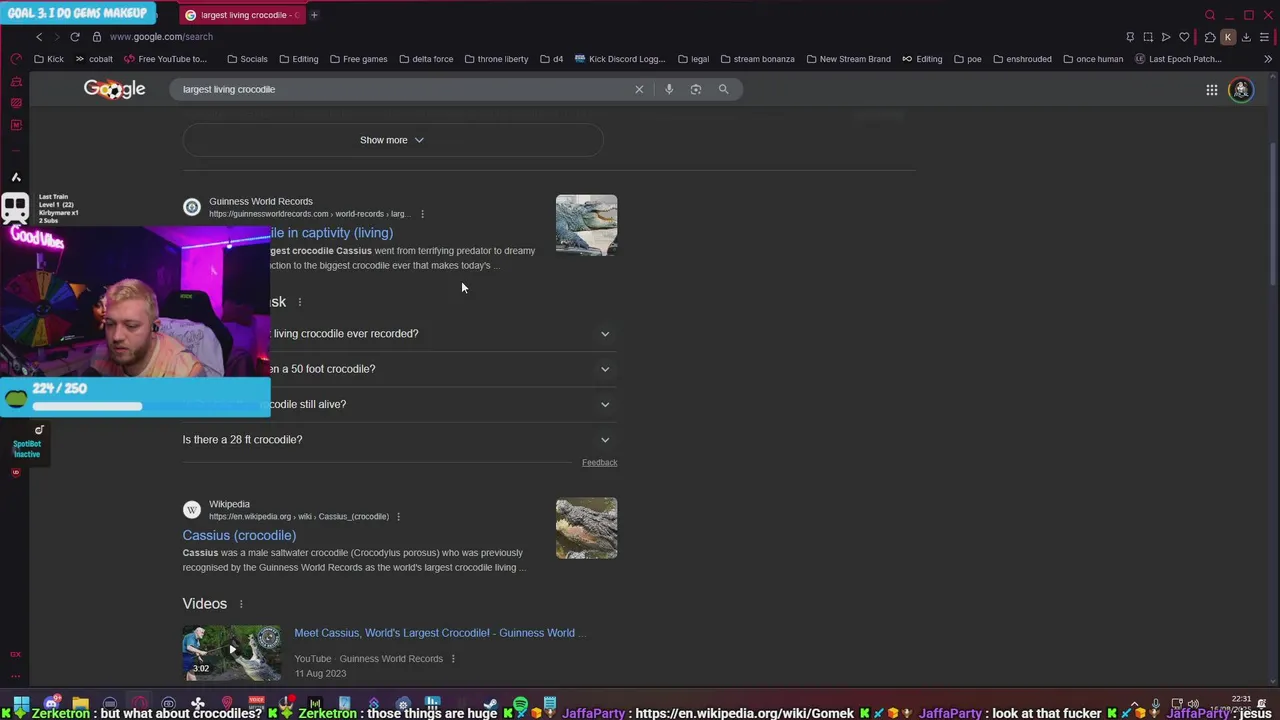The image size is (1280, 720).
Task: Open the three-dot menu of the YouTube video result
Action: click(x=453, y=659)
